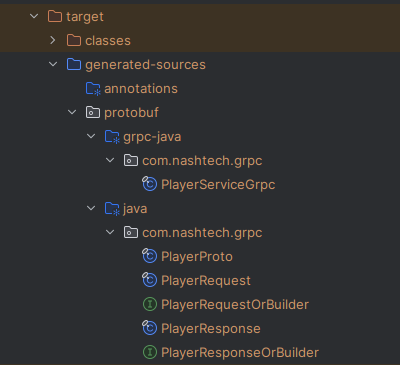This screenshot has width=400, height=365.
Task: Collapse the generated-sources chevron
Action: coord(53,64)
